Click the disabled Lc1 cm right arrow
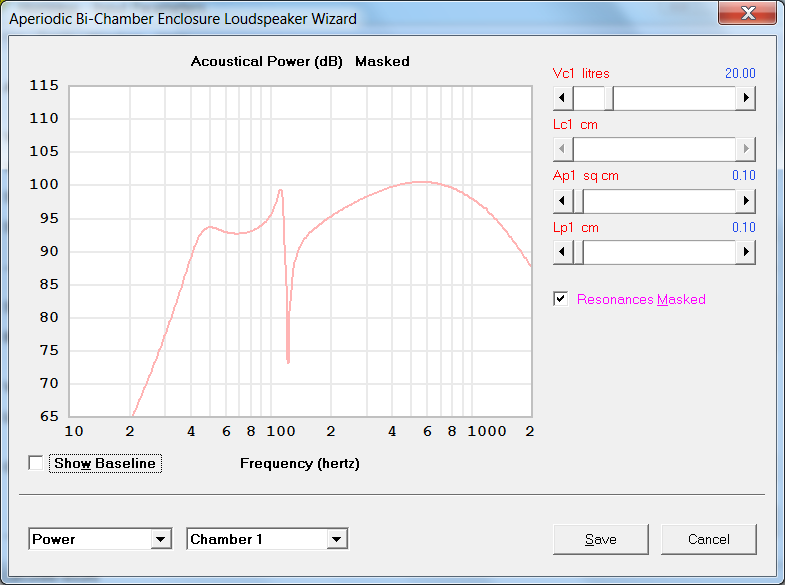The height and width of the screenshot is (585, 785). (745, 149)
